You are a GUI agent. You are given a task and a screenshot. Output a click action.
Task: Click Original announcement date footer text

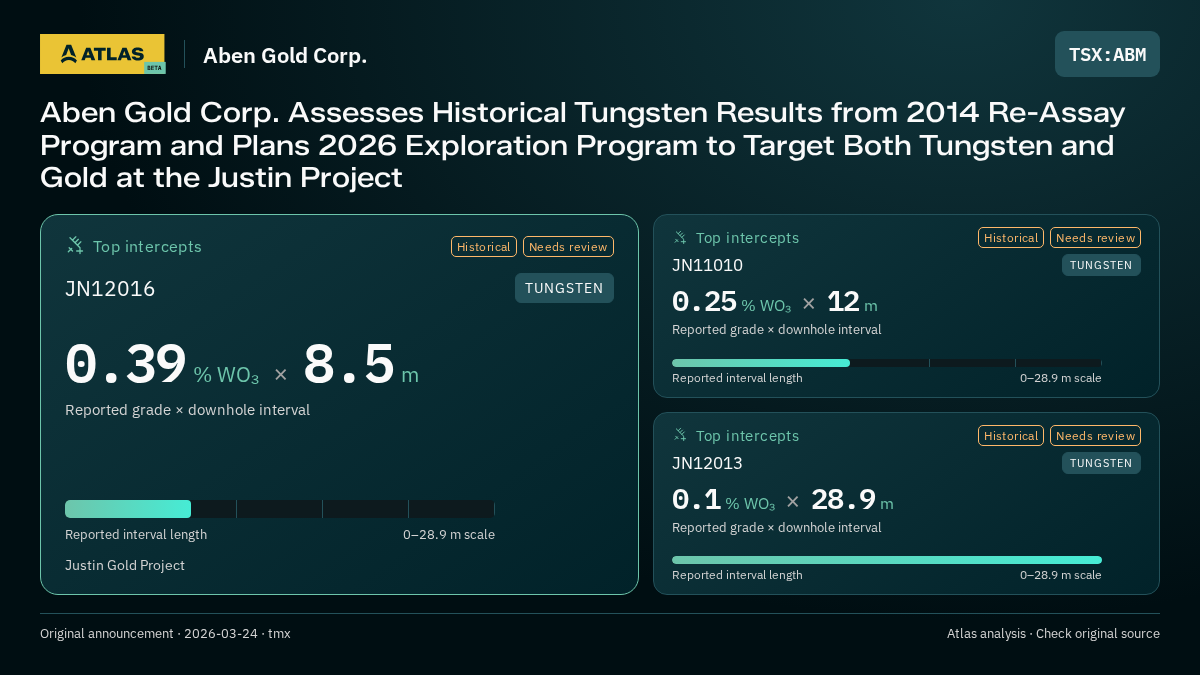(165, 634)
